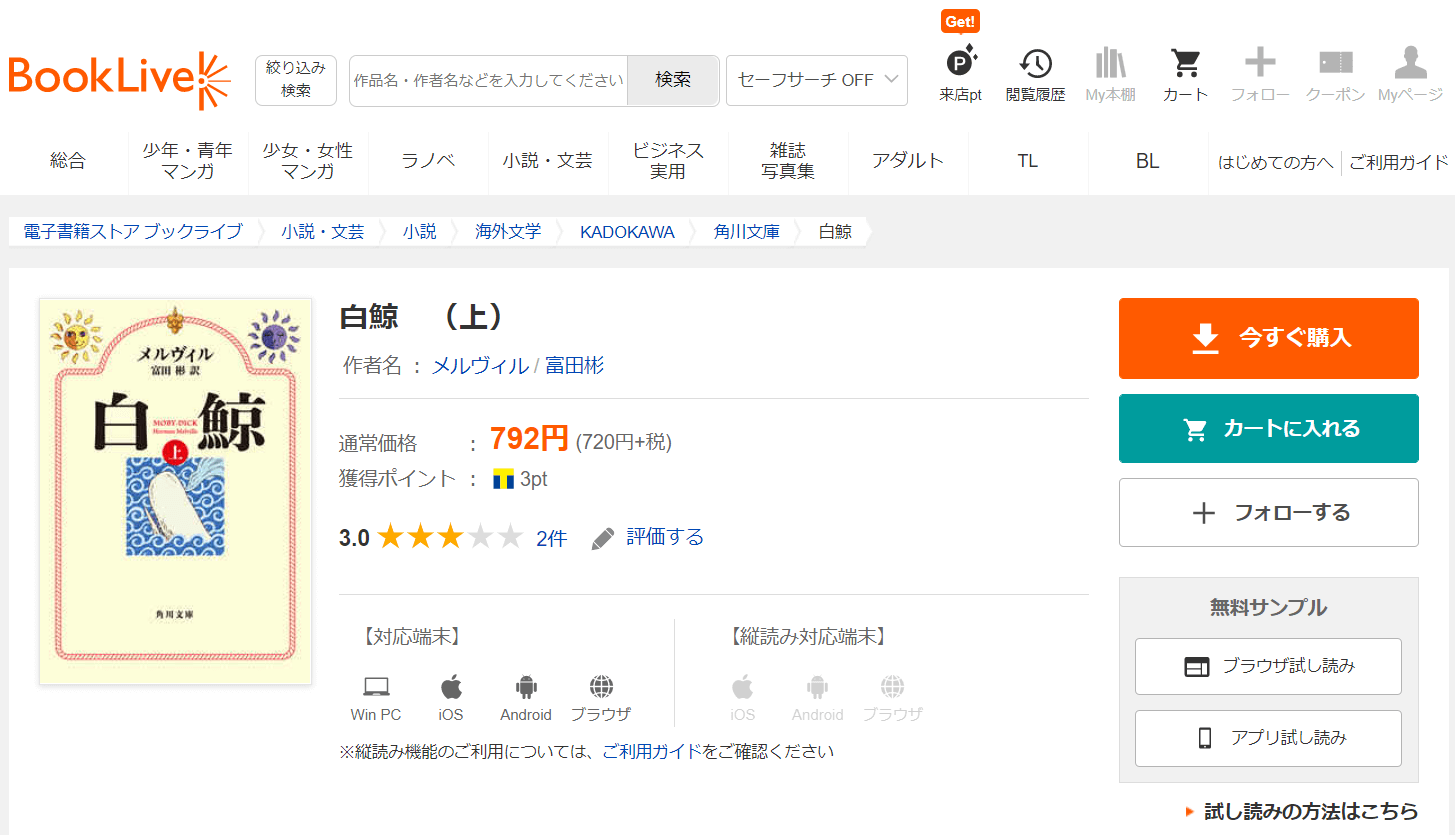The image size is (1455, 835).
Task: Open 閲覧履歴 browsing history
Action: 1035,65
